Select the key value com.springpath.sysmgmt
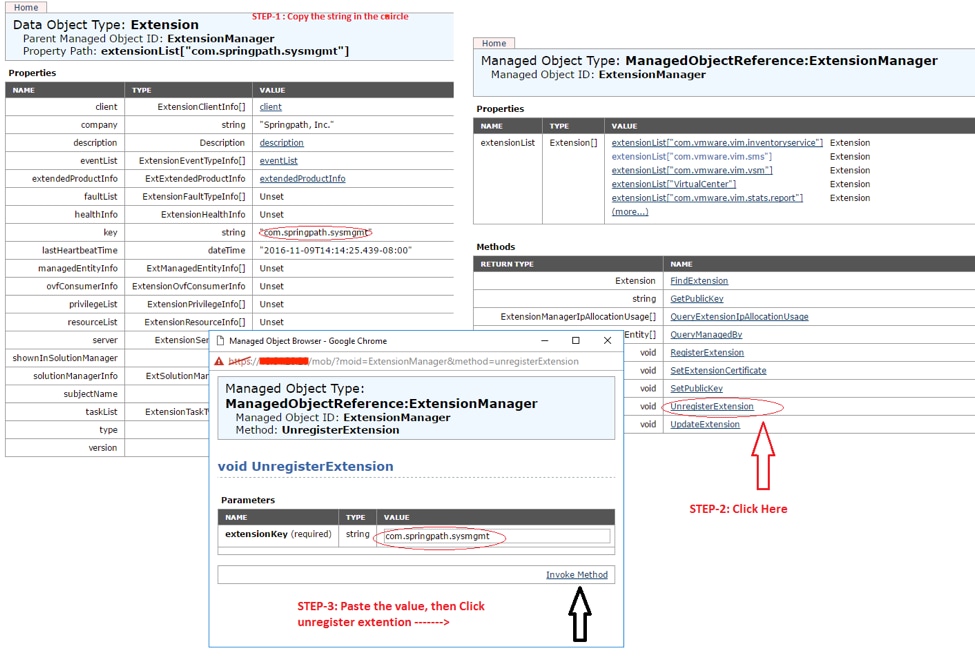The height and width of the screenshot is (658, 975). (x=315, y=232)
